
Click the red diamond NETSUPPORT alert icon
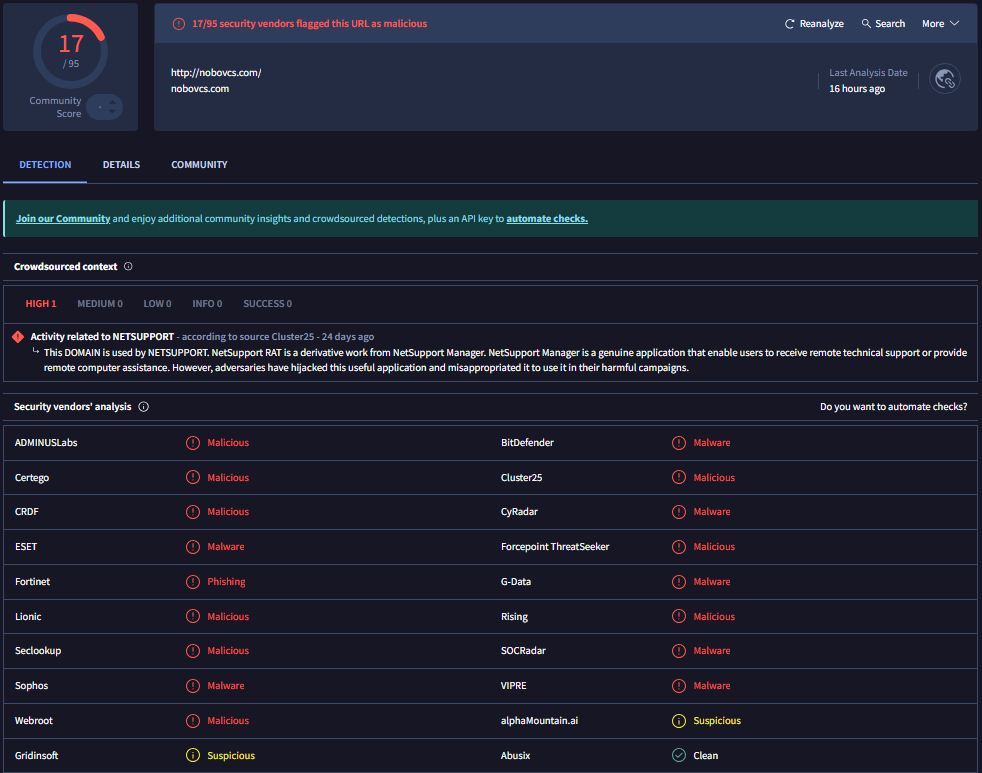click(x=18, y=337)
